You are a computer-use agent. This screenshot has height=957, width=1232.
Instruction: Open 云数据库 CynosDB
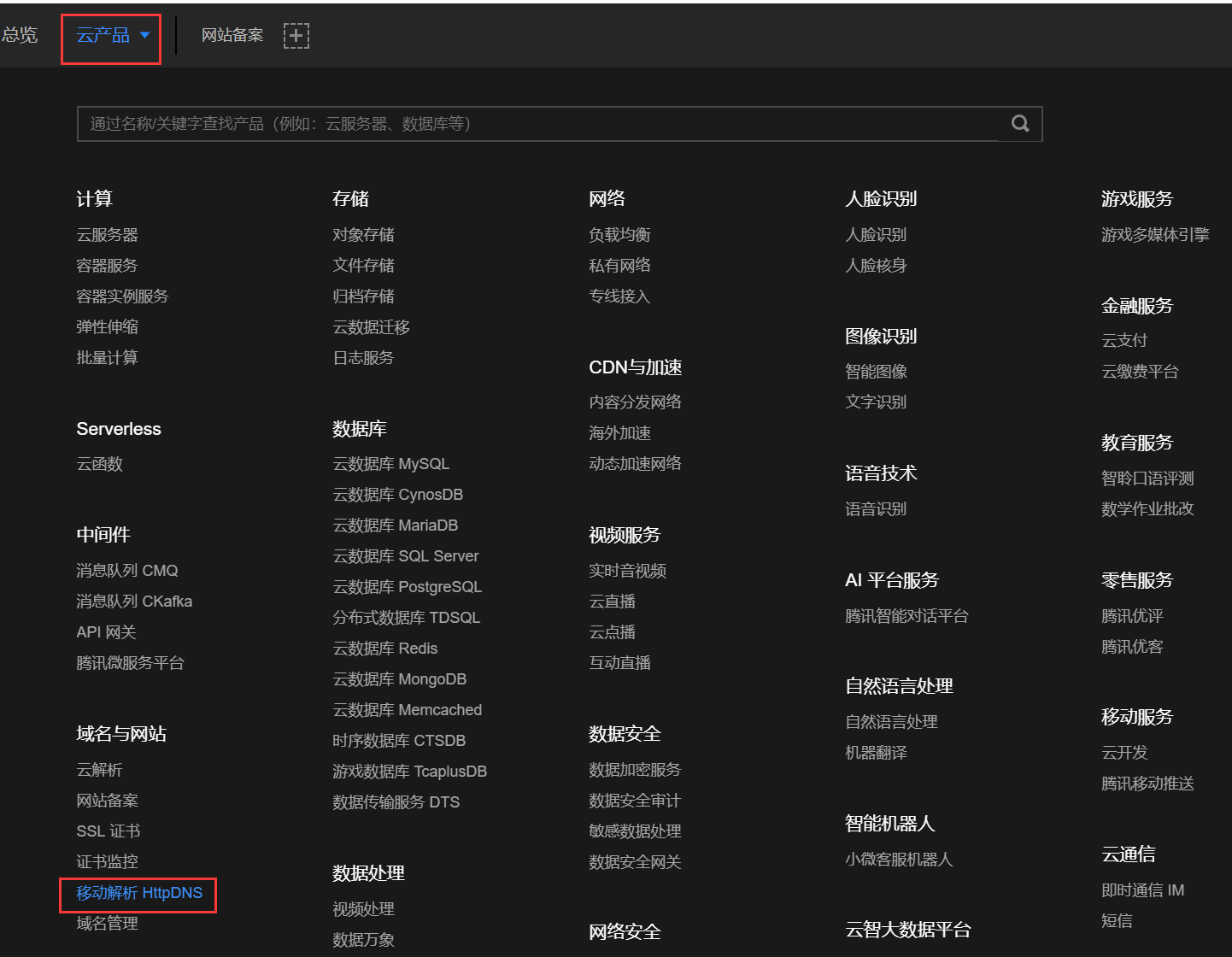(x=398, y=495)
